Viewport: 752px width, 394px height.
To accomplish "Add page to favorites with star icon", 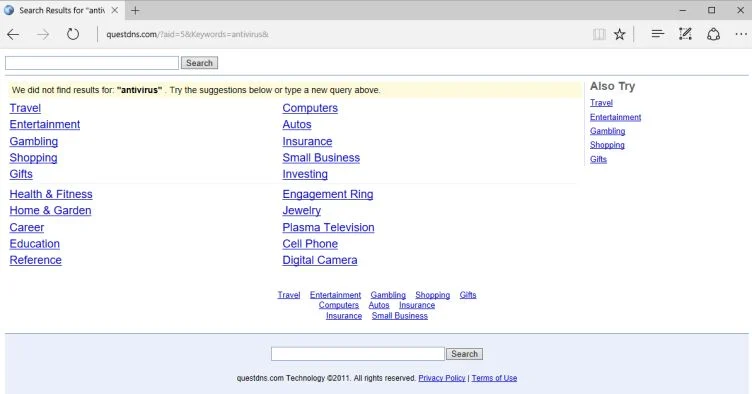I will click(x=620, y=34).
